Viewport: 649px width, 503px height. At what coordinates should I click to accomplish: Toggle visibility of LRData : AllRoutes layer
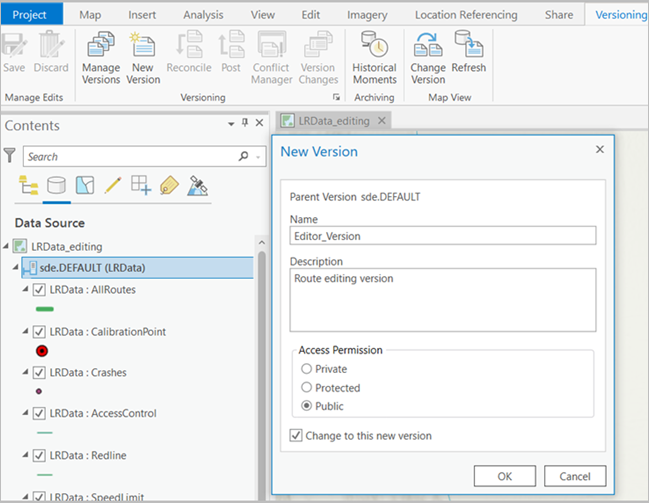pyautogui.click(x=39, y=290)
